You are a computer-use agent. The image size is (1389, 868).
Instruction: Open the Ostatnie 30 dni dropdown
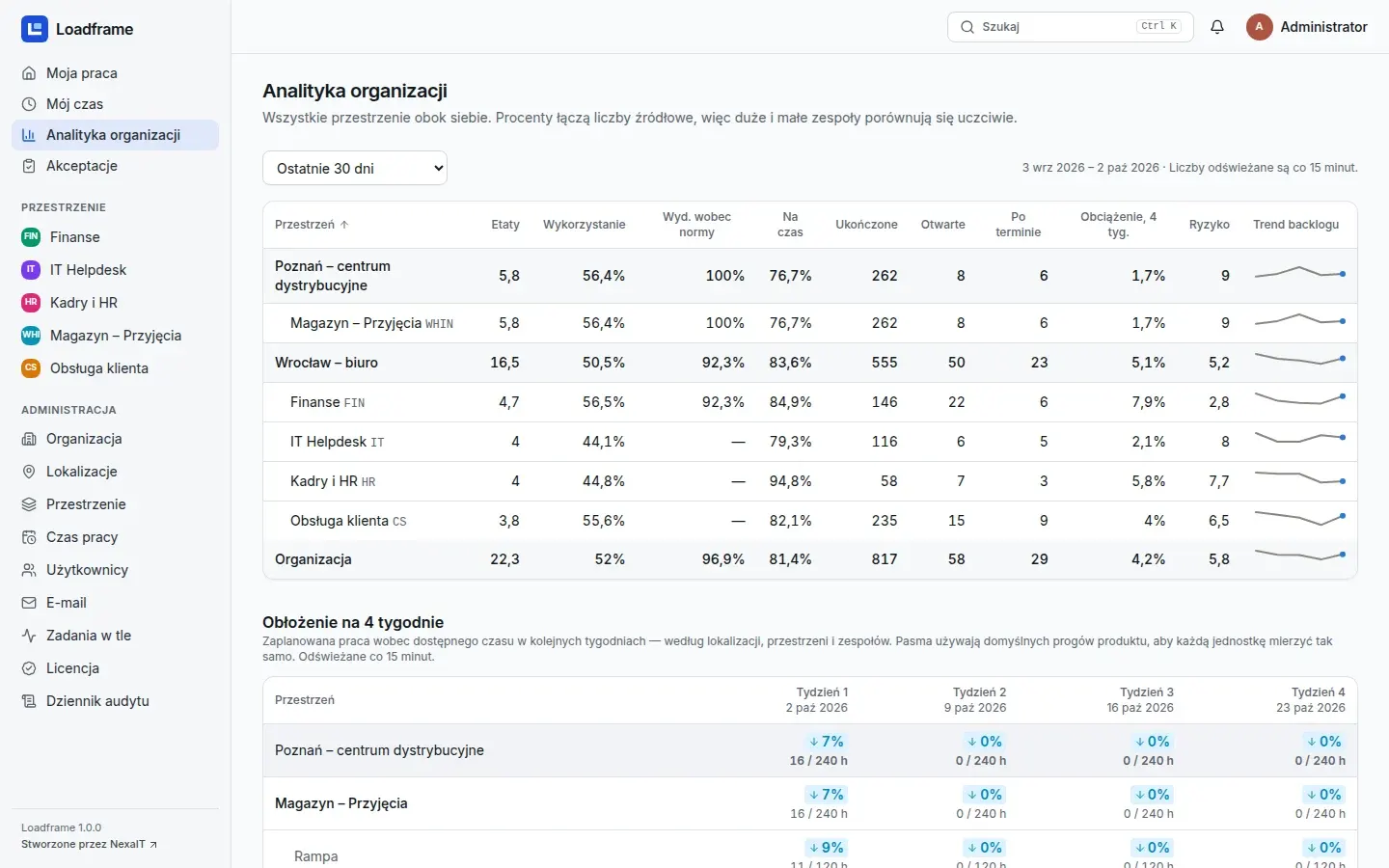click(x=355, y=168)
